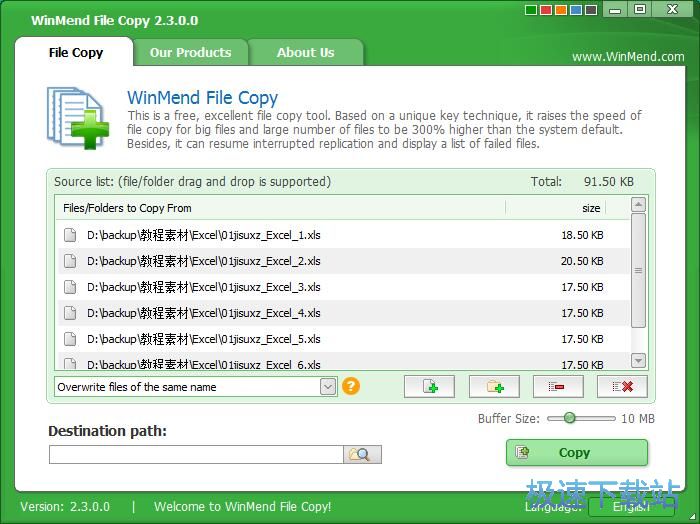The width and height of the screenshot is (700, 524).
Task: Click the Files/Folders to Copy From header
Action: pos(127,208)
